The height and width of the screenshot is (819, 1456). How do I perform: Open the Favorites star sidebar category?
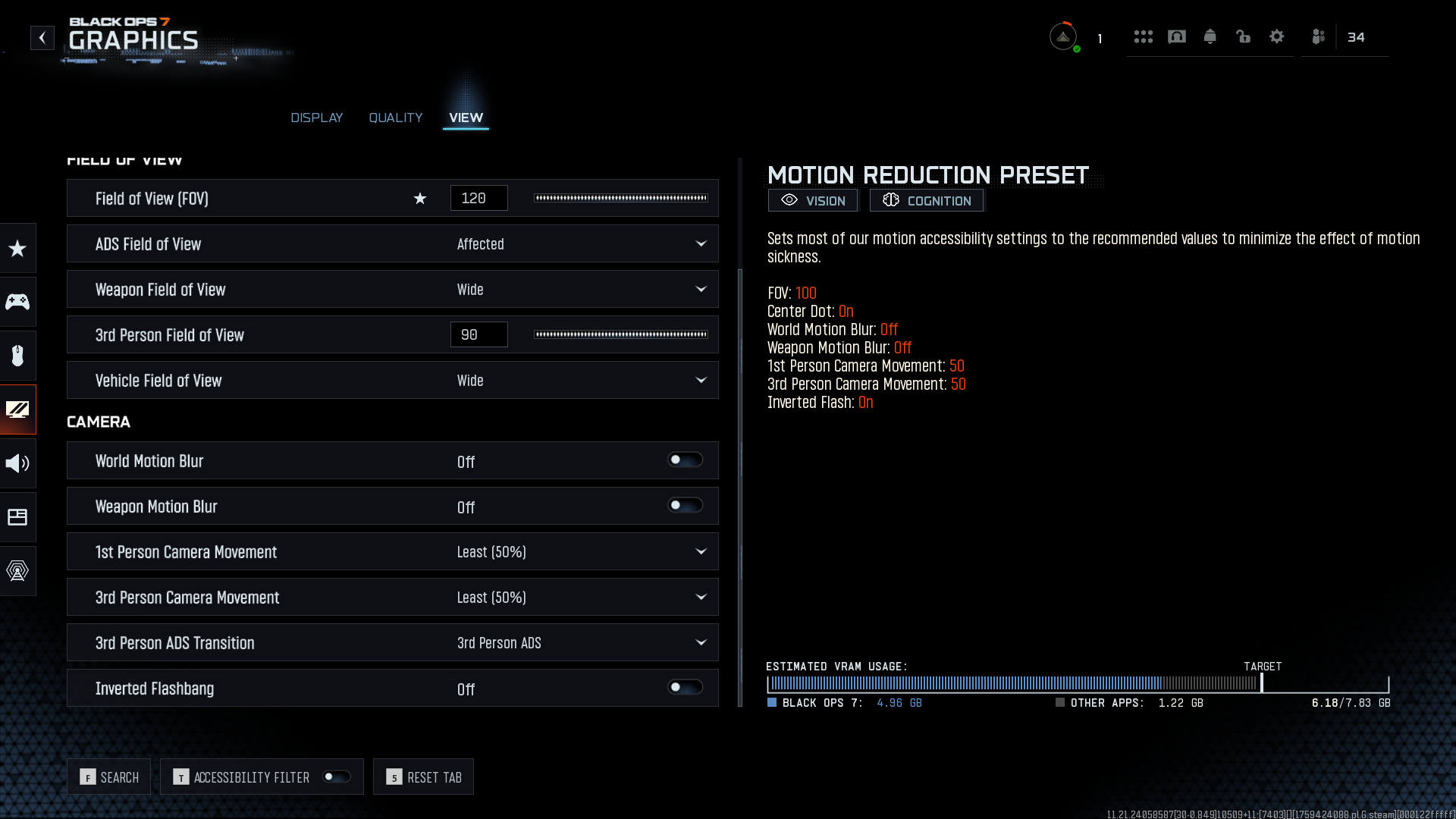[x=17, y=248]
